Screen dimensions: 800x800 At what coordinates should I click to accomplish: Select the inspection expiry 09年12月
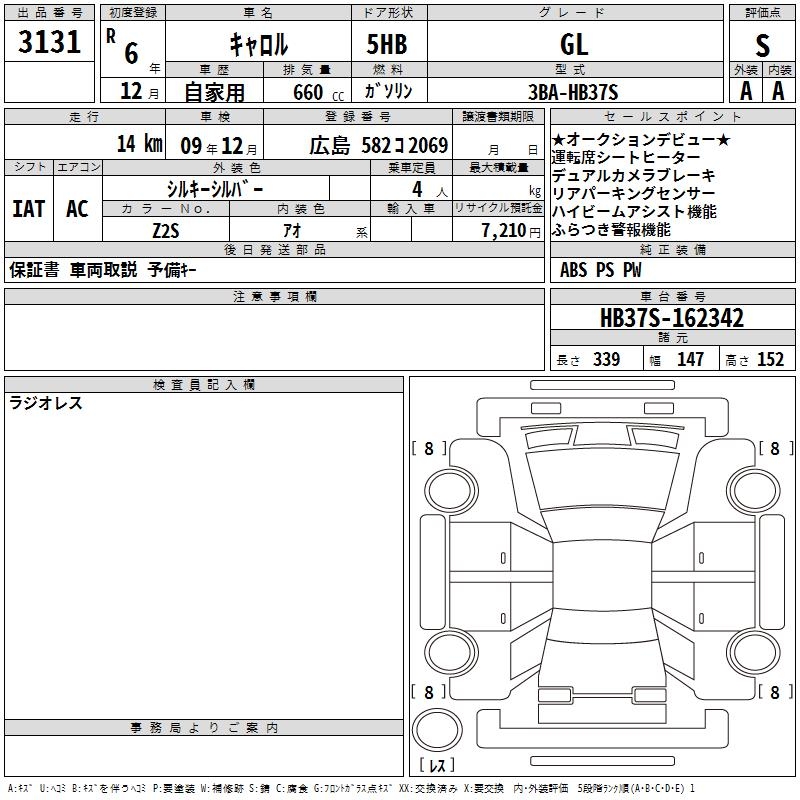coord(219,146)
